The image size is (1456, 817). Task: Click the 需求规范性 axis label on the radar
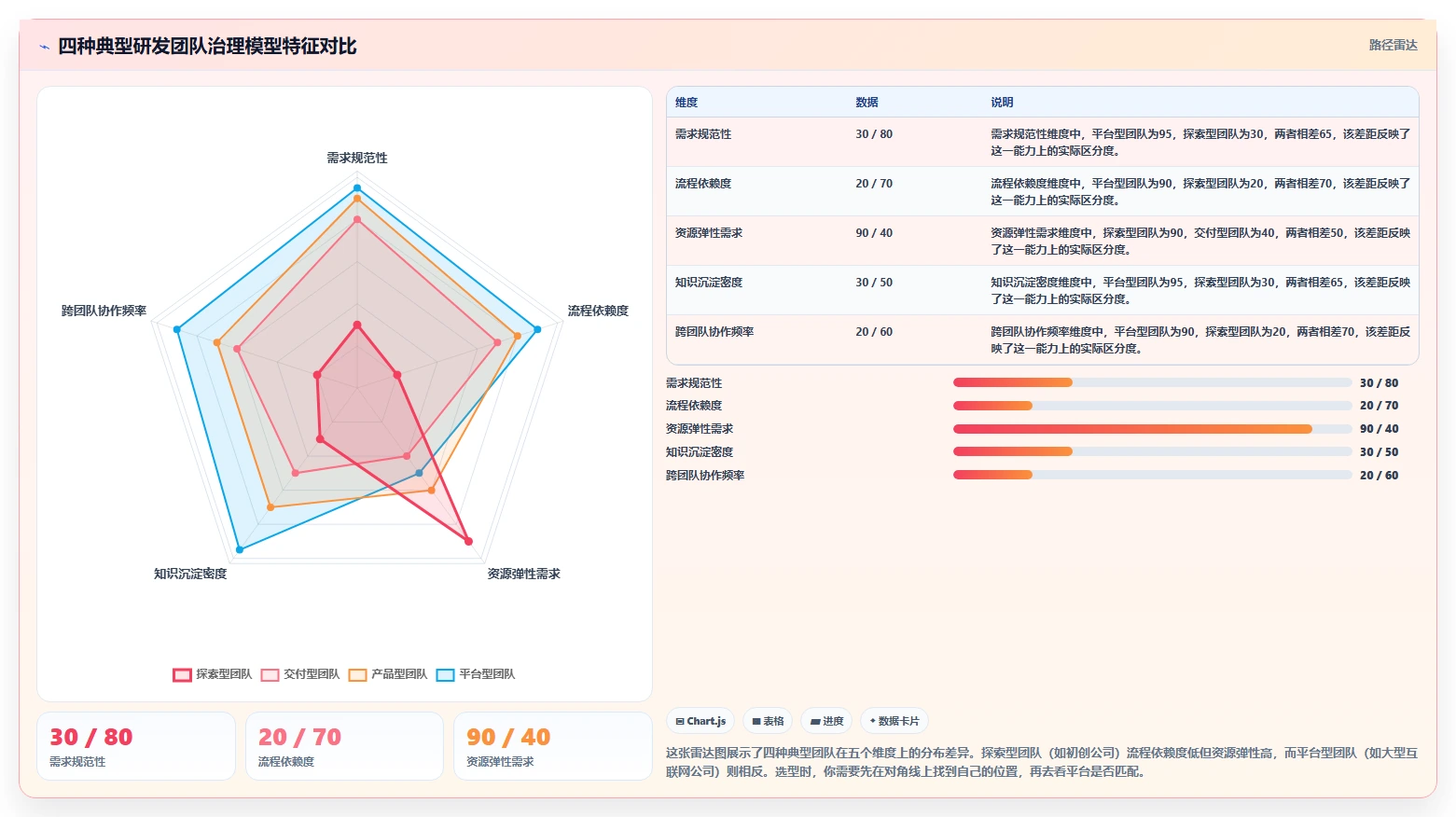pyautogui.click(x=357, y=158)
